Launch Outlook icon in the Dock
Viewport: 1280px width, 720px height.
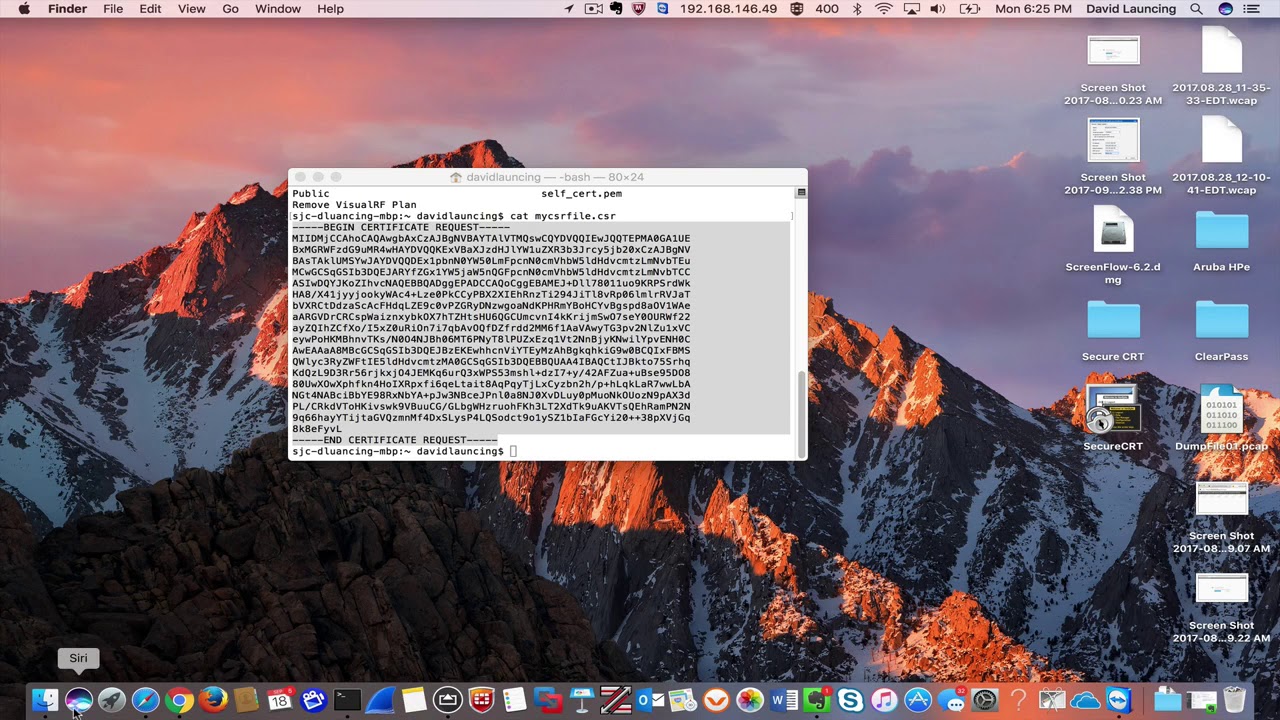coord(649,700)
